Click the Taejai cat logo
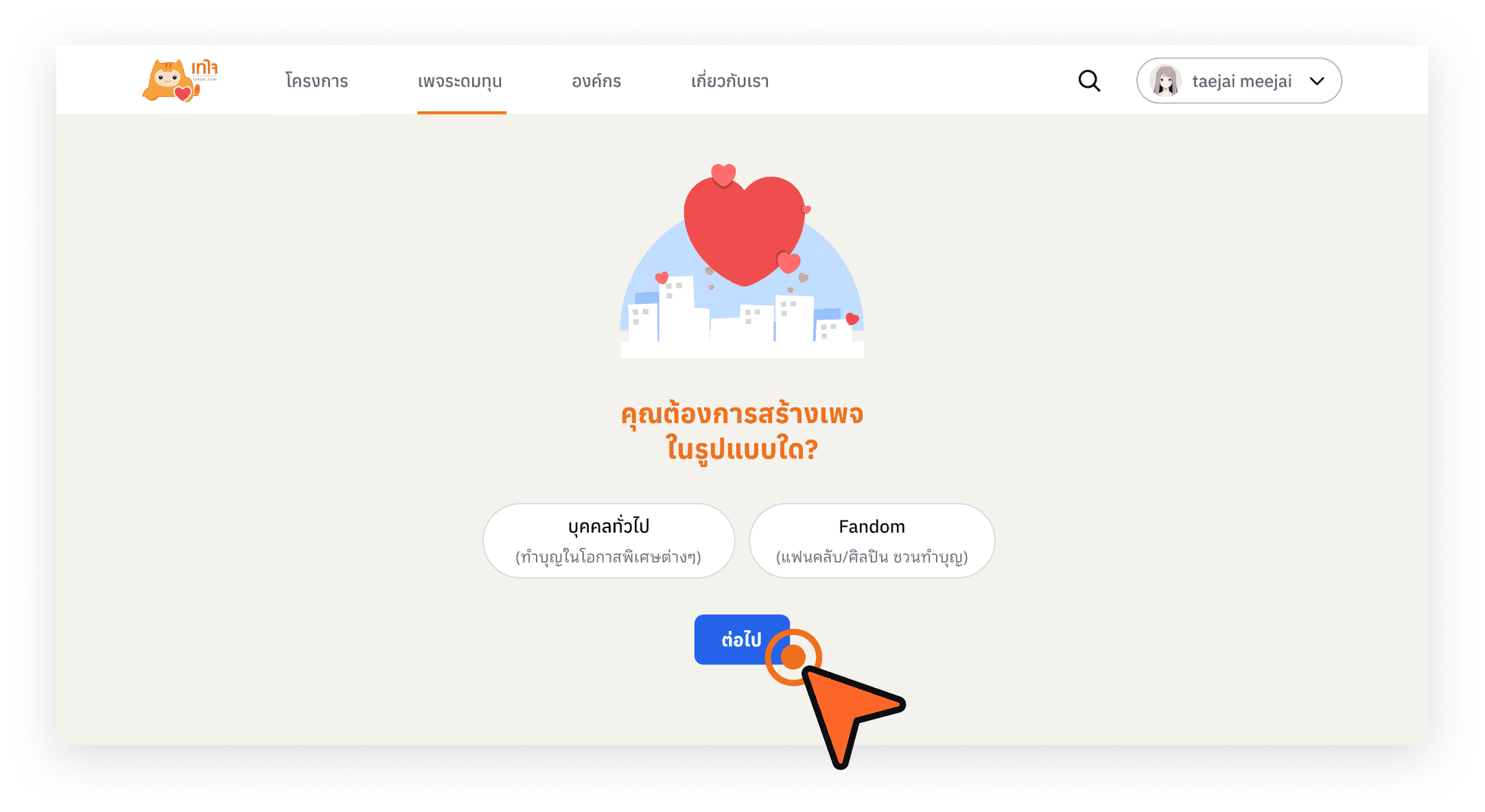Image resolution: width=1485 pixels, height=812 pixels. (180, 81)
